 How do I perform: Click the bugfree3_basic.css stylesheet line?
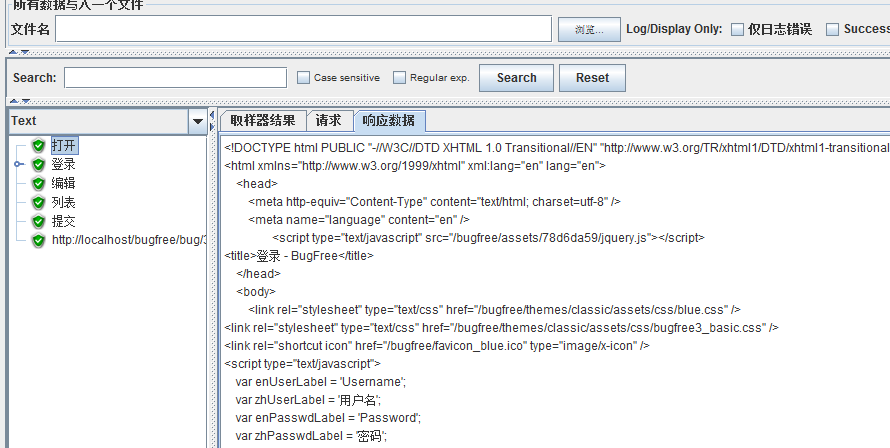coord(502,328)
